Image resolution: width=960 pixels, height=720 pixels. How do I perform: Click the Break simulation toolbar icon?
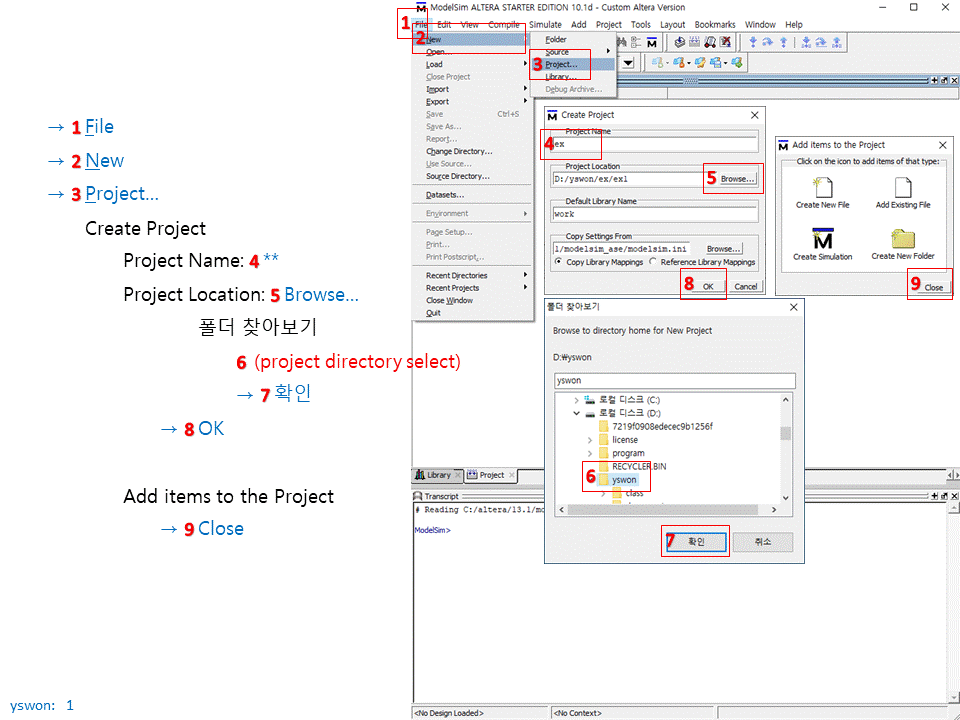click(x=726, y=42)
